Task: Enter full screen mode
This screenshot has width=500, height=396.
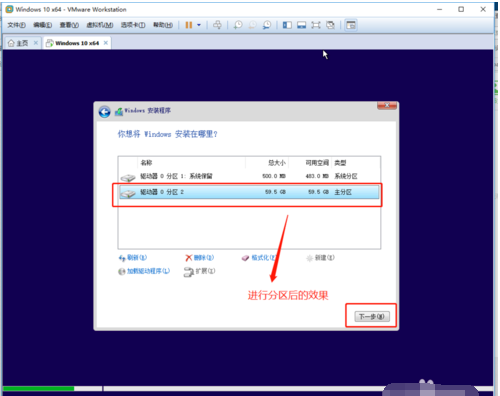Action: tap(316, 25)
